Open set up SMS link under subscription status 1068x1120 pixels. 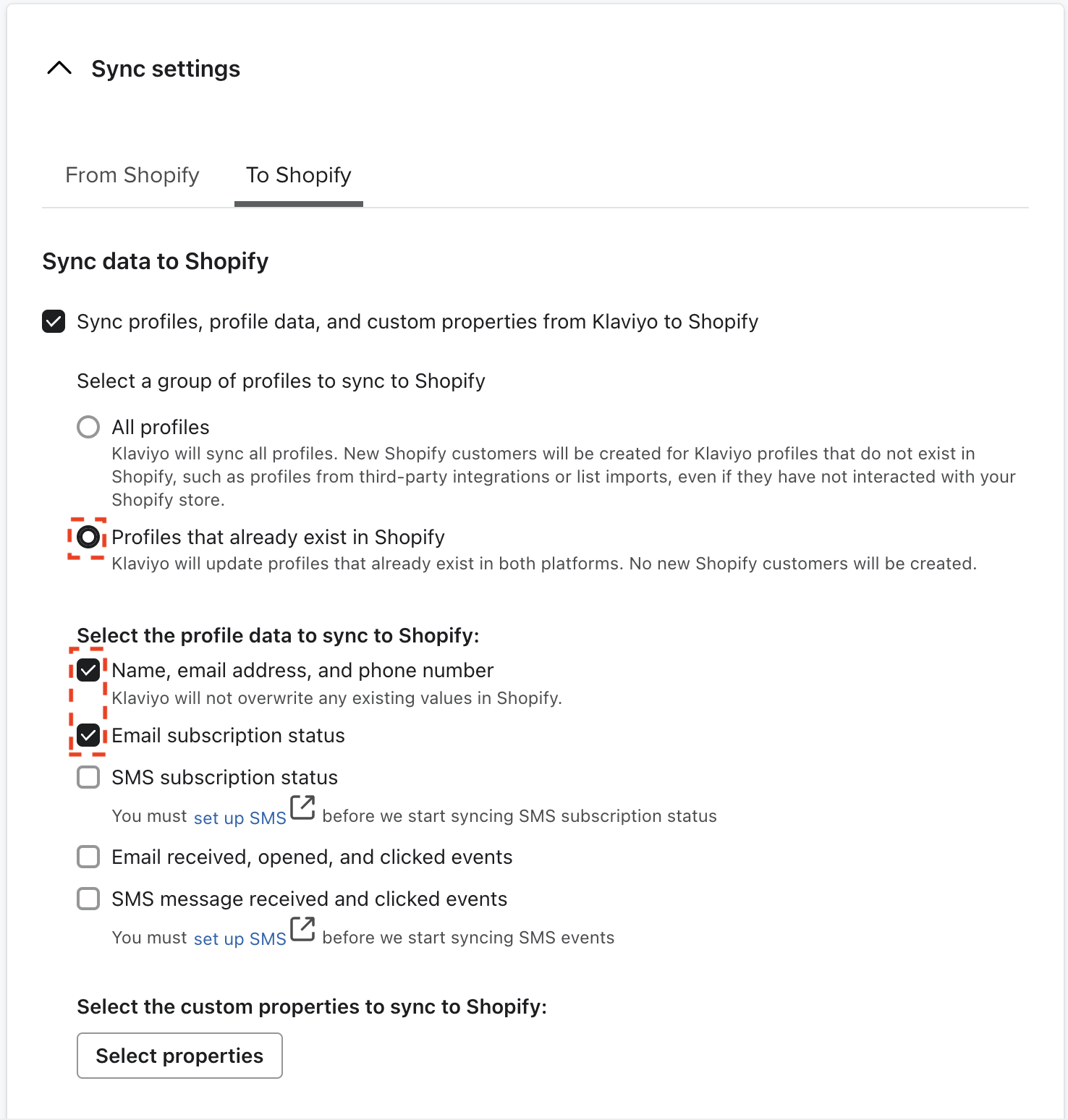[240, 818]
